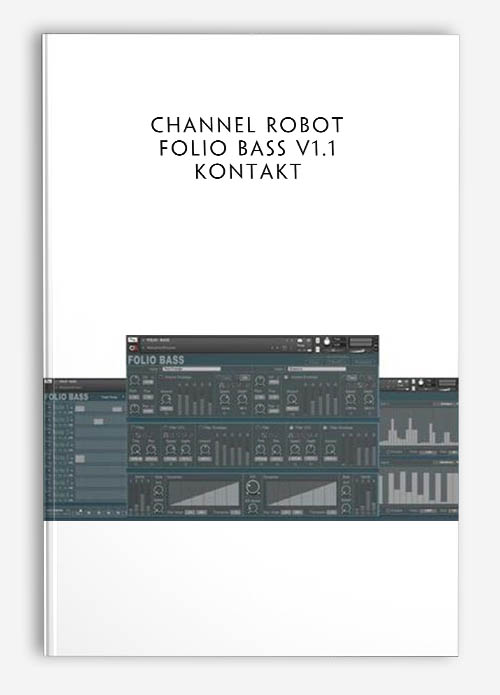Click the "CHANNEL ROBOT" heading text on the cover

pos(247,125)
